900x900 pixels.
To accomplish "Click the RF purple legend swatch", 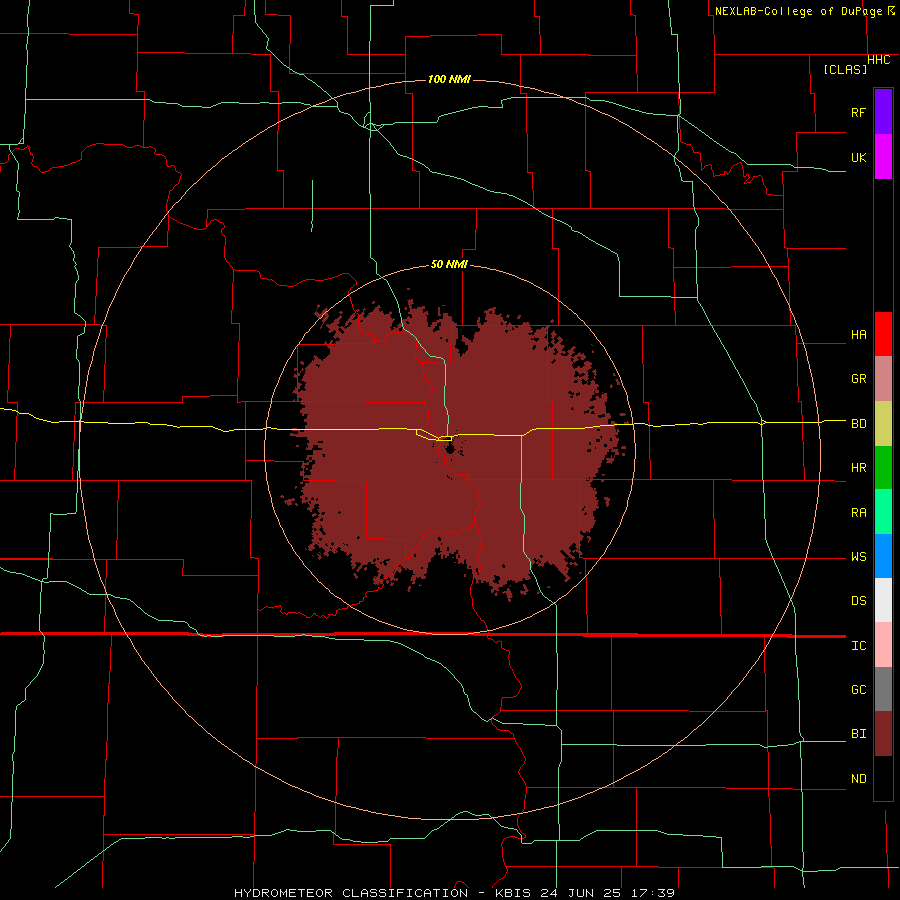I will click(883, 112).
